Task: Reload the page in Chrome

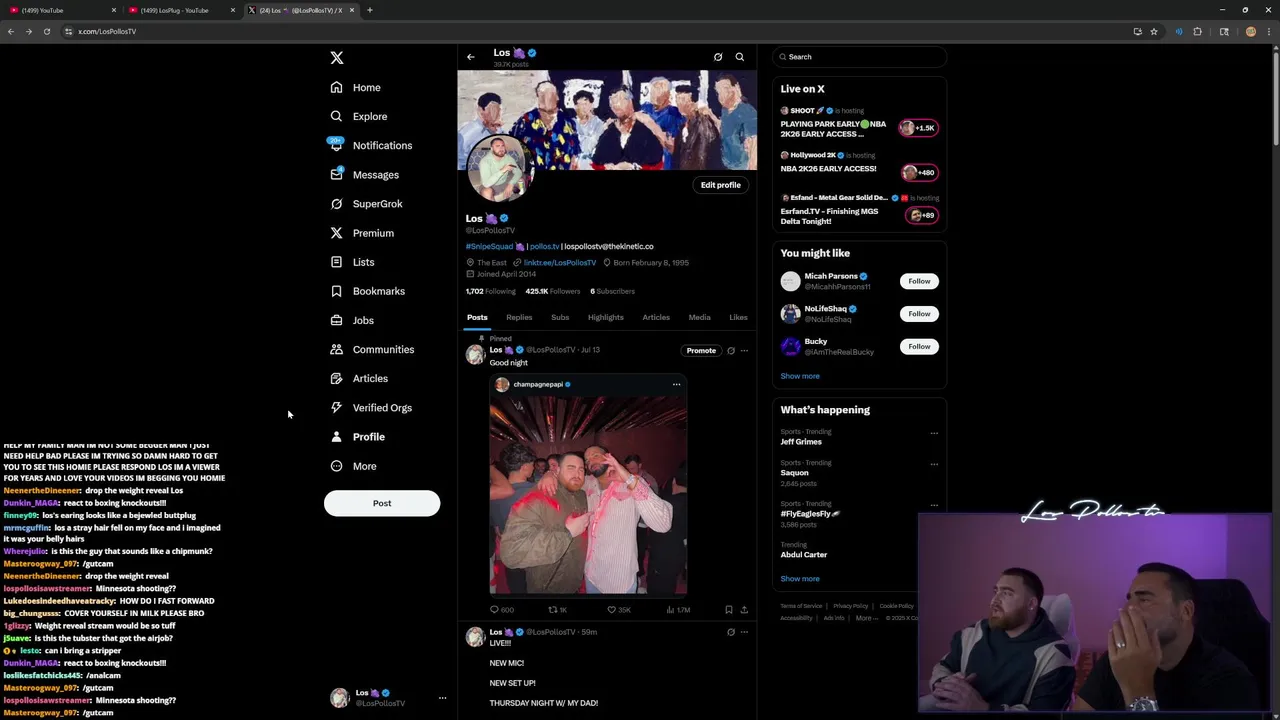Action: [46, 31]
